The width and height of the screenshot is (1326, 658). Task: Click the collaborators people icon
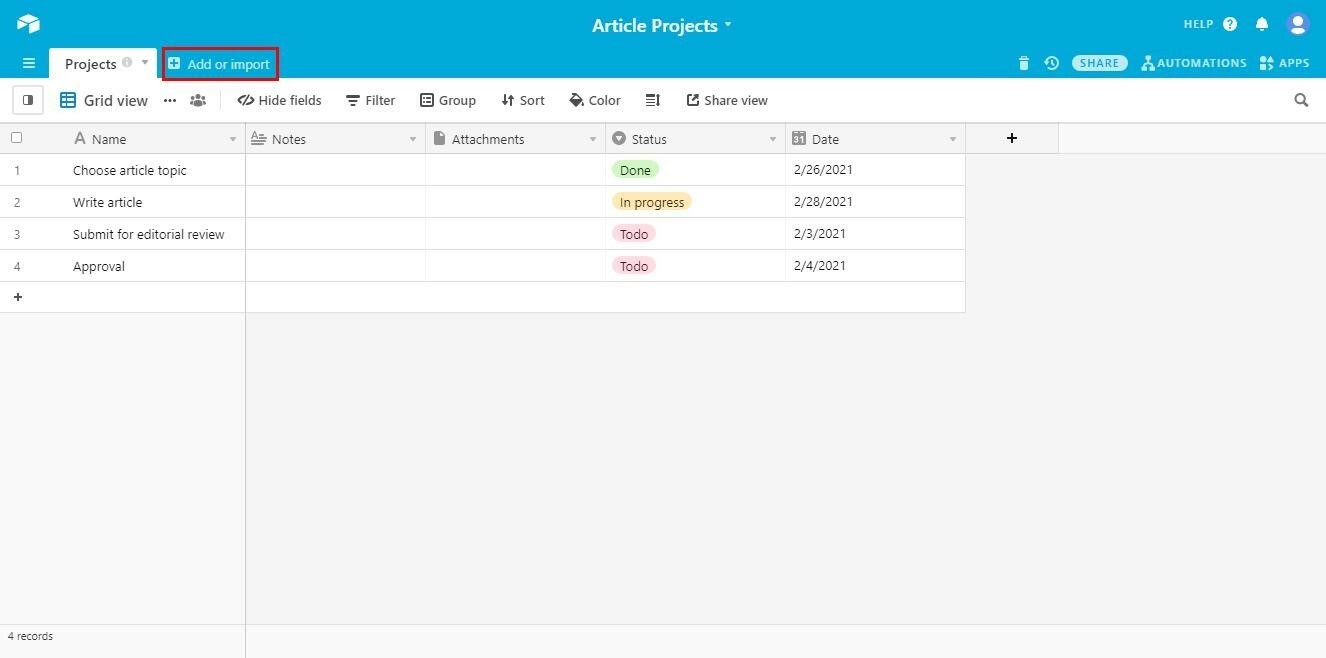pyautogui.click(x=198, y=100)
